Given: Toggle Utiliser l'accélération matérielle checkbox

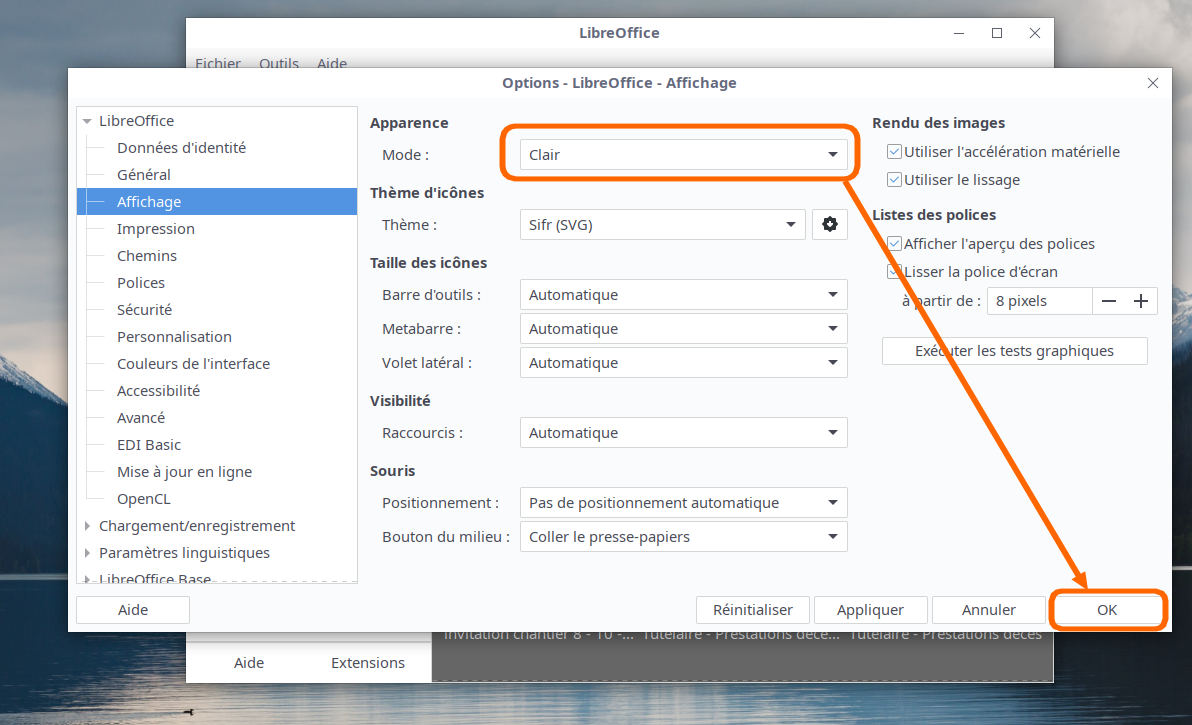Looking at the screenshot, I should pos(894,152).
